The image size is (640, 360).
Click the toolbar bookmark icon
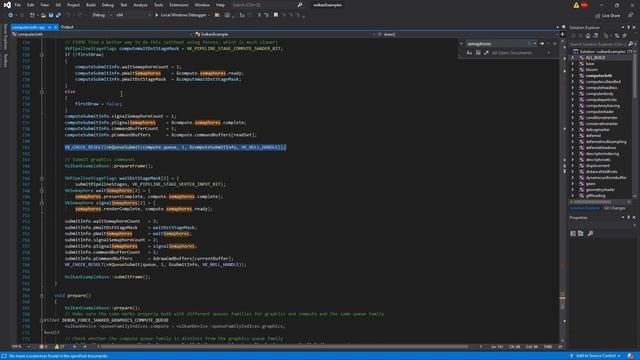click(276, 15)
